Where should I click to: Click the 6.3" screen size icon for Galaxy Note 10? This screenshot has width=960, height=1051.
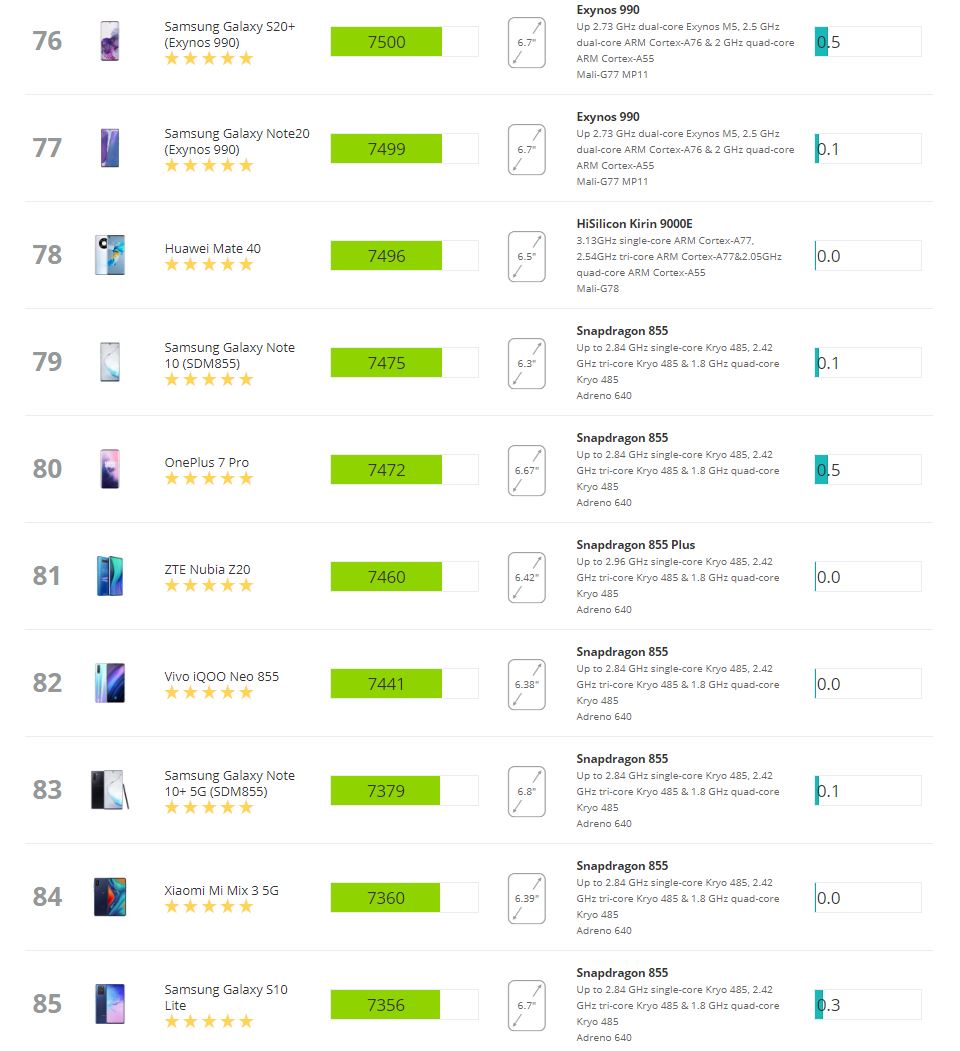coord(526,364)
